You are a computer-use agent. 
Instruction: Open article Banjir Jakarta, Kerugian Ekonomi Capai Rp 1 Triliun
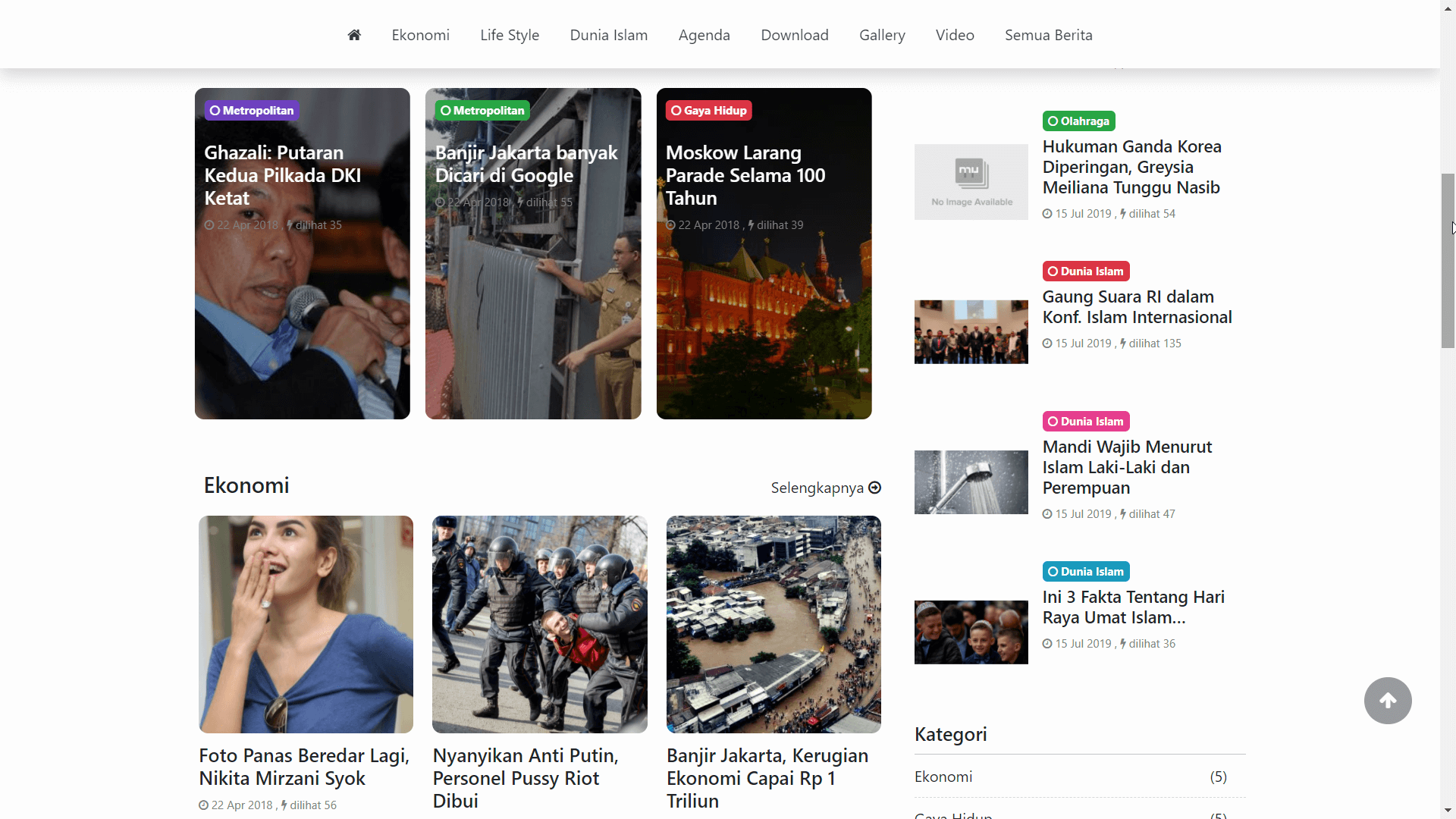coord(767,778)
